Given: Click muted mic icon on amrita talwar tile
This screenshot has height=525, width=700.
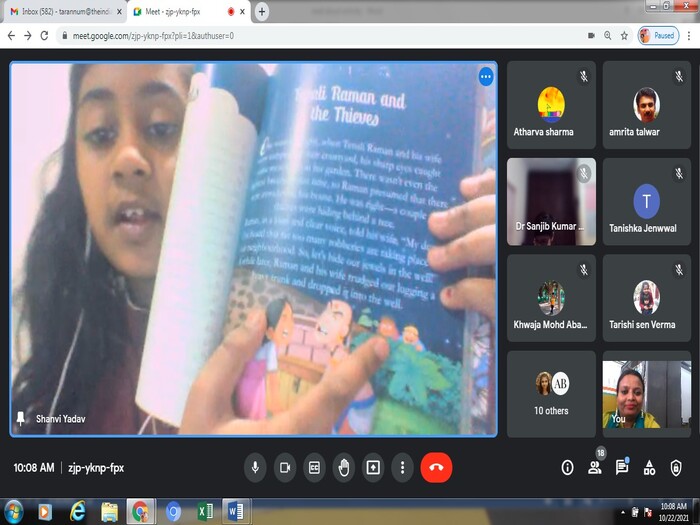Looking at the screenshot, I should [x=679, y=76].
